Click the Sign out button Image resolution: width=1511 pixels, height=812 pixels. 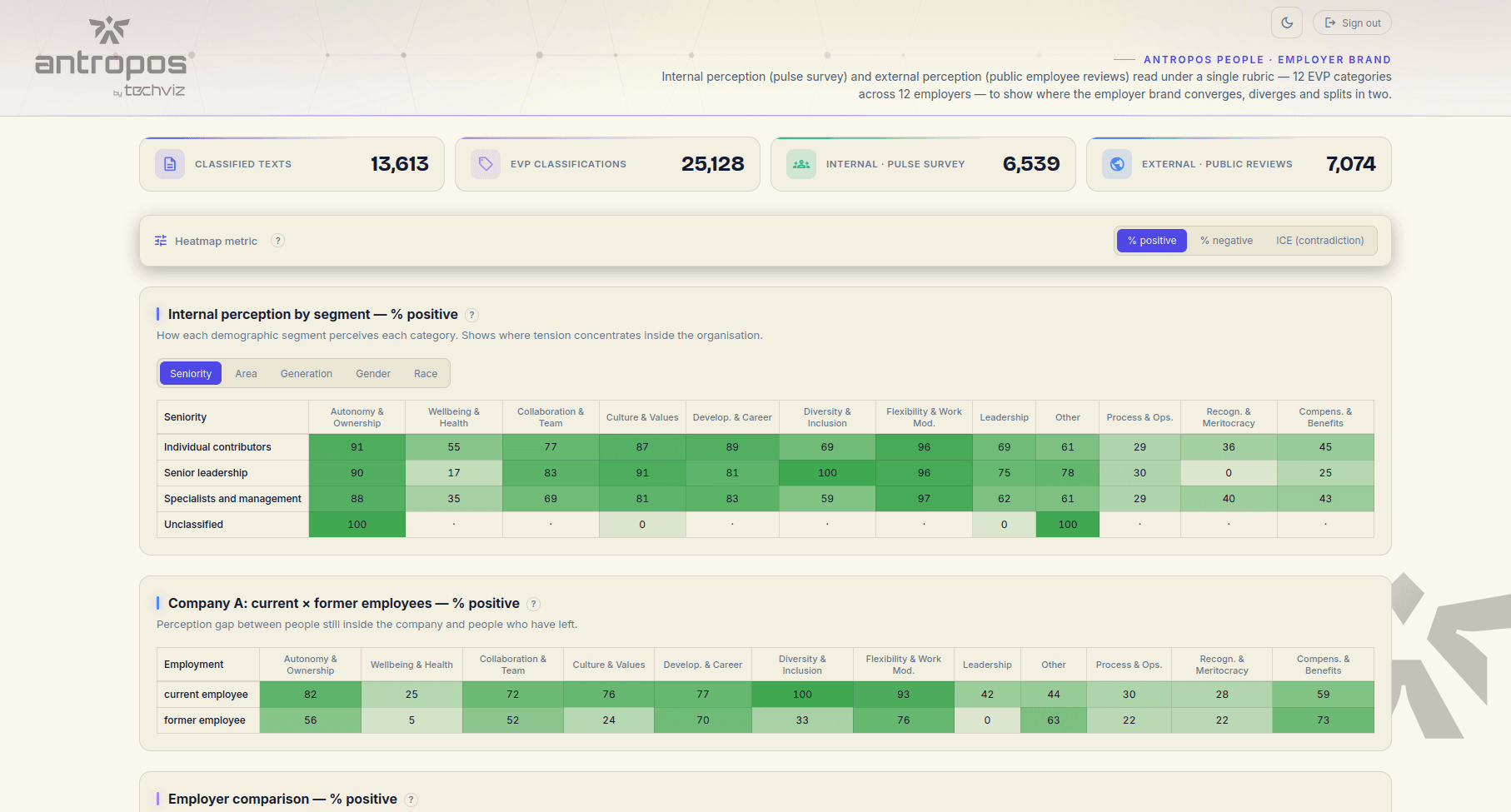(x=1352, y=22)
